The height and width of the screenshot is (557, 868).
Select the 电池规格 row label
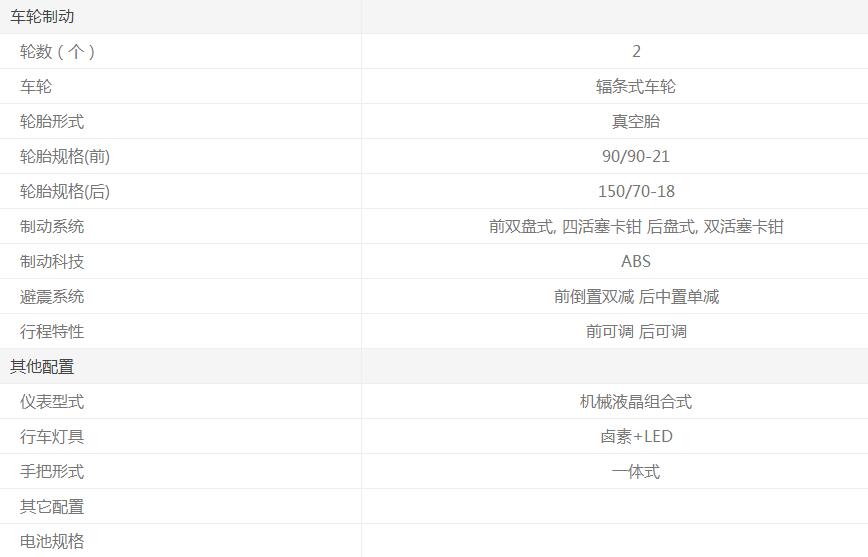[52, 542]
